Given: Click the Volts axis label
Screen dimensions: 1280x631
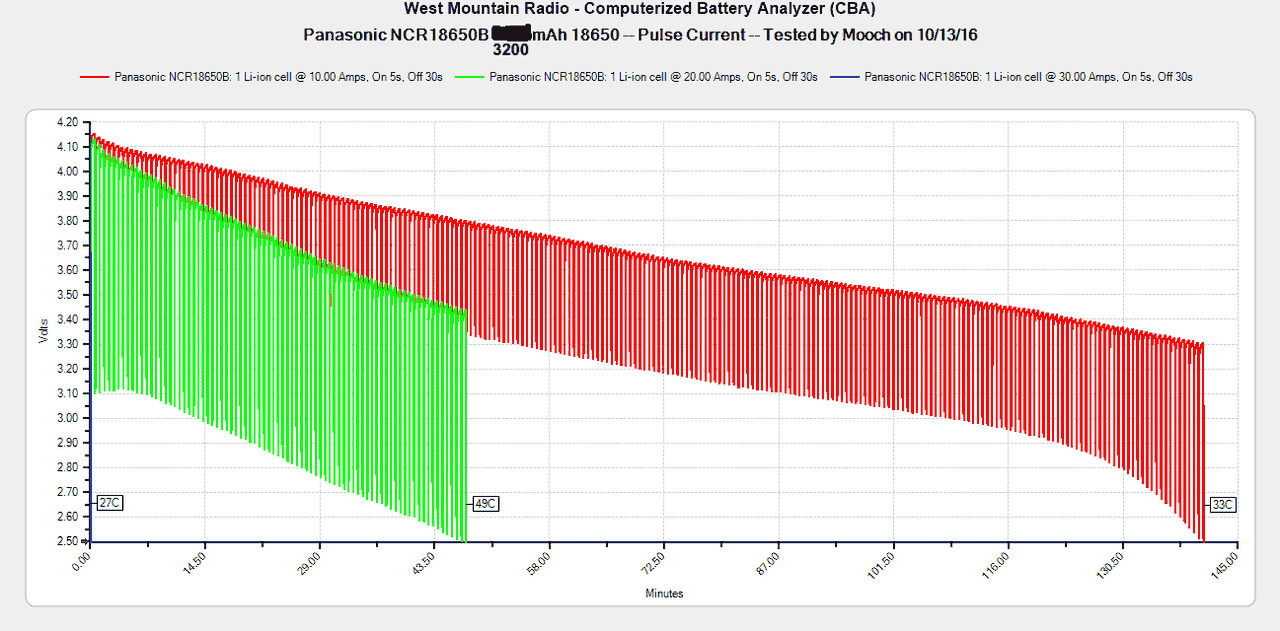Looking at the screenshot, I should [x=43, y=332].
